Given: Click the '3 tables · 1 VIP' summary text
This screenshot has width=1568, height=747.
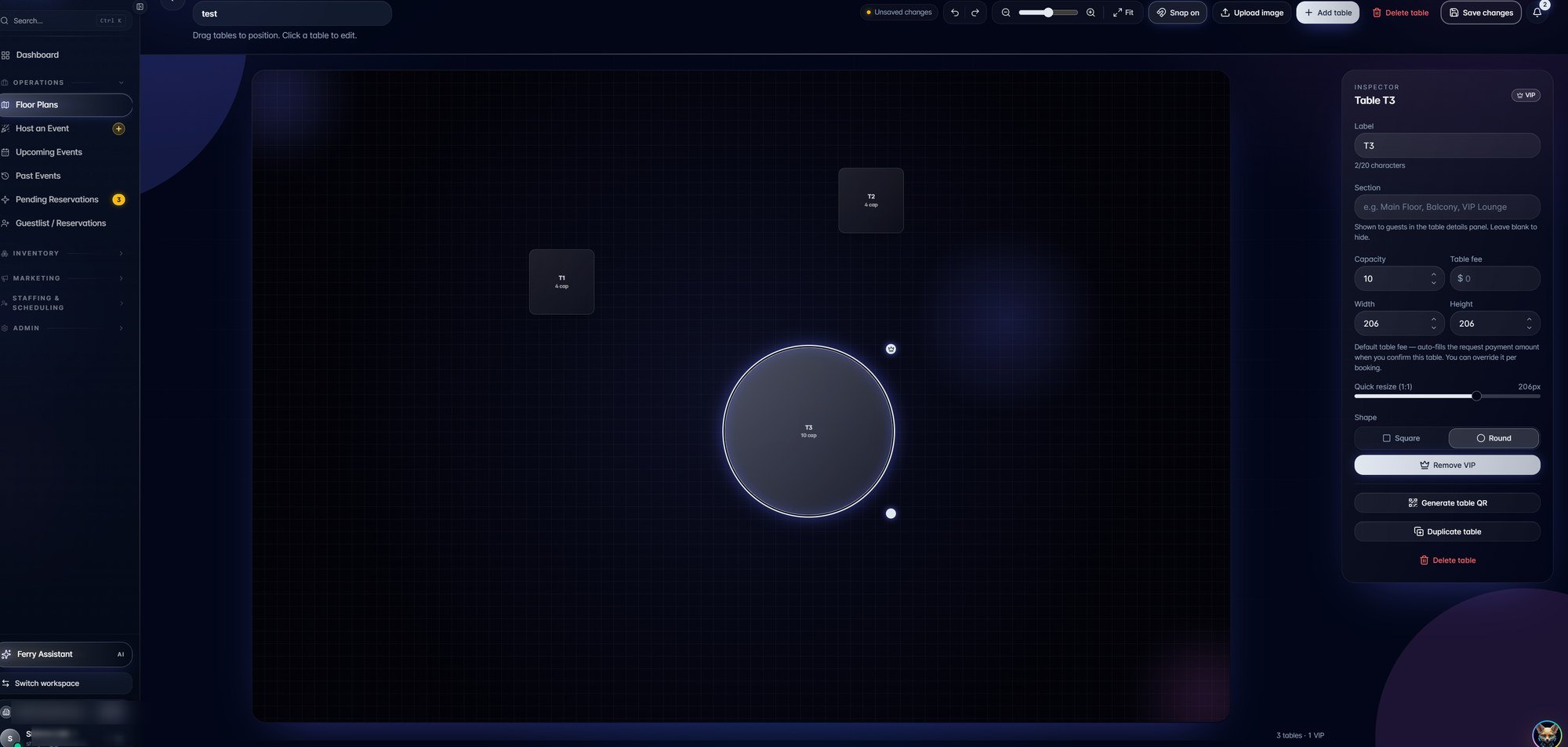Looking at the screenshot, I should [x=1300, y=735].
